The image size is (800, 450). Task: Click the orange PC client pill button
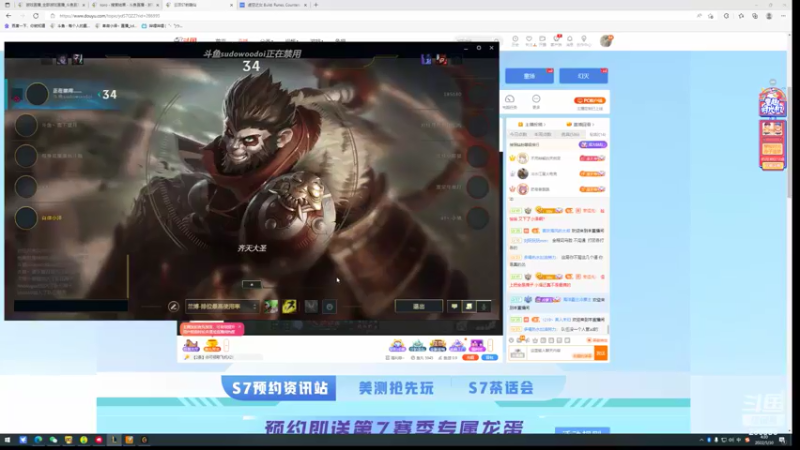tap(590, 101)
